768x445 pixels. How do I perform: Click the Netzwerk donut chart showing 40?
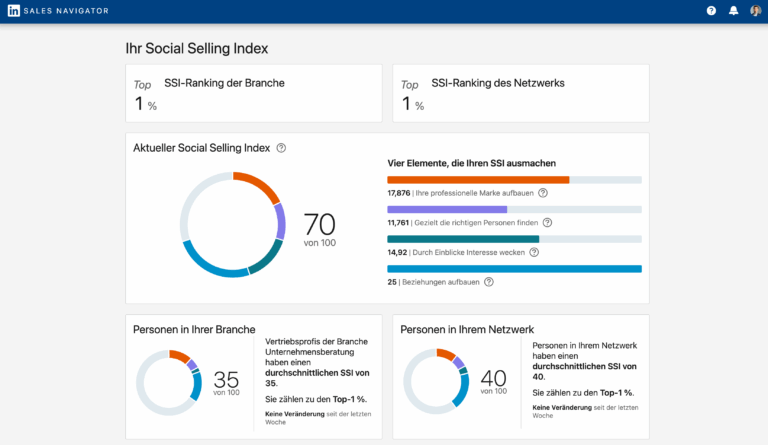(436, 381)
